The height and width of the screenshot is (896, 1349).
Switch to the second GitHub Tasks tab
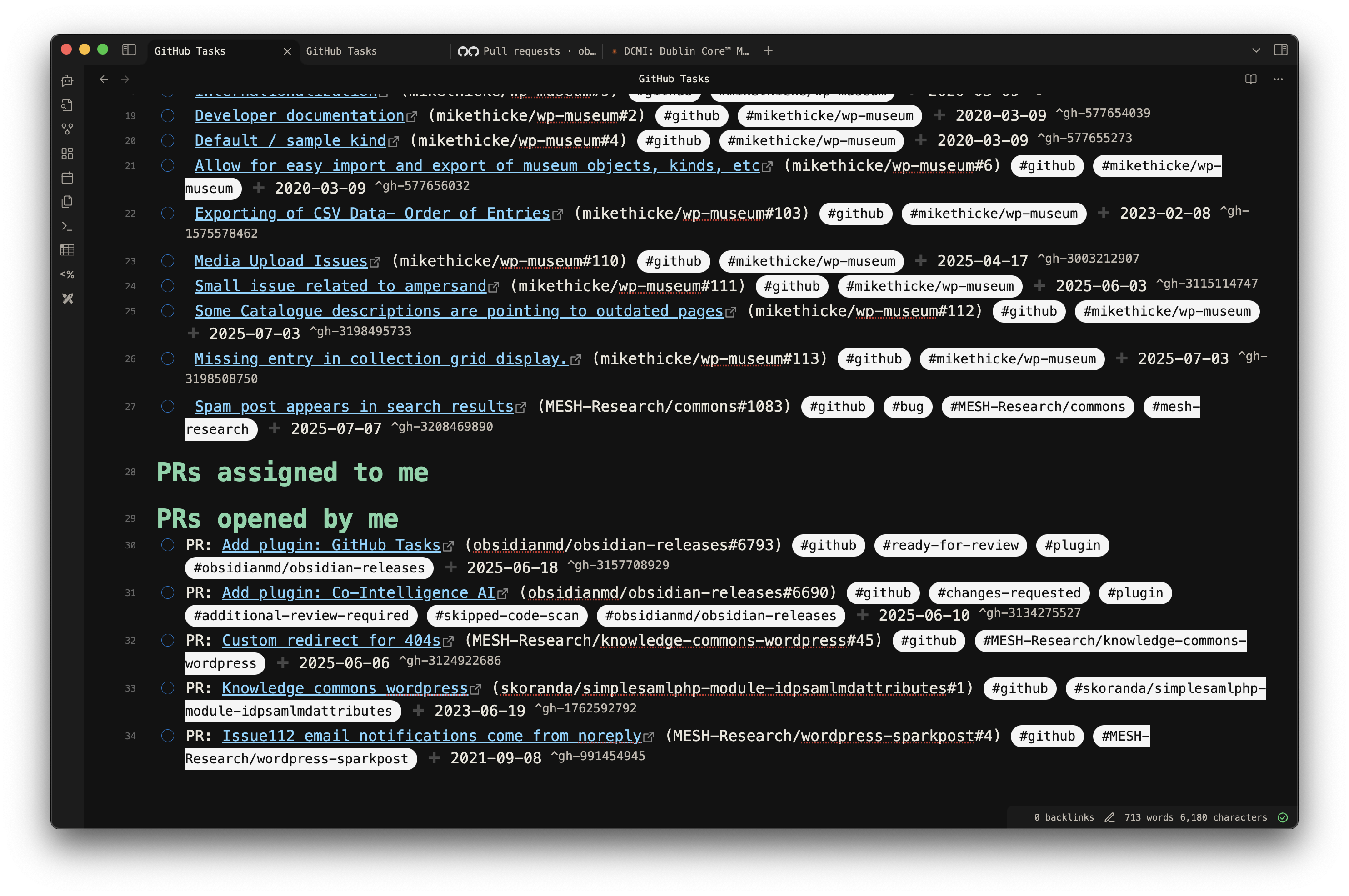pyautogui.click(x=375, y=51)
